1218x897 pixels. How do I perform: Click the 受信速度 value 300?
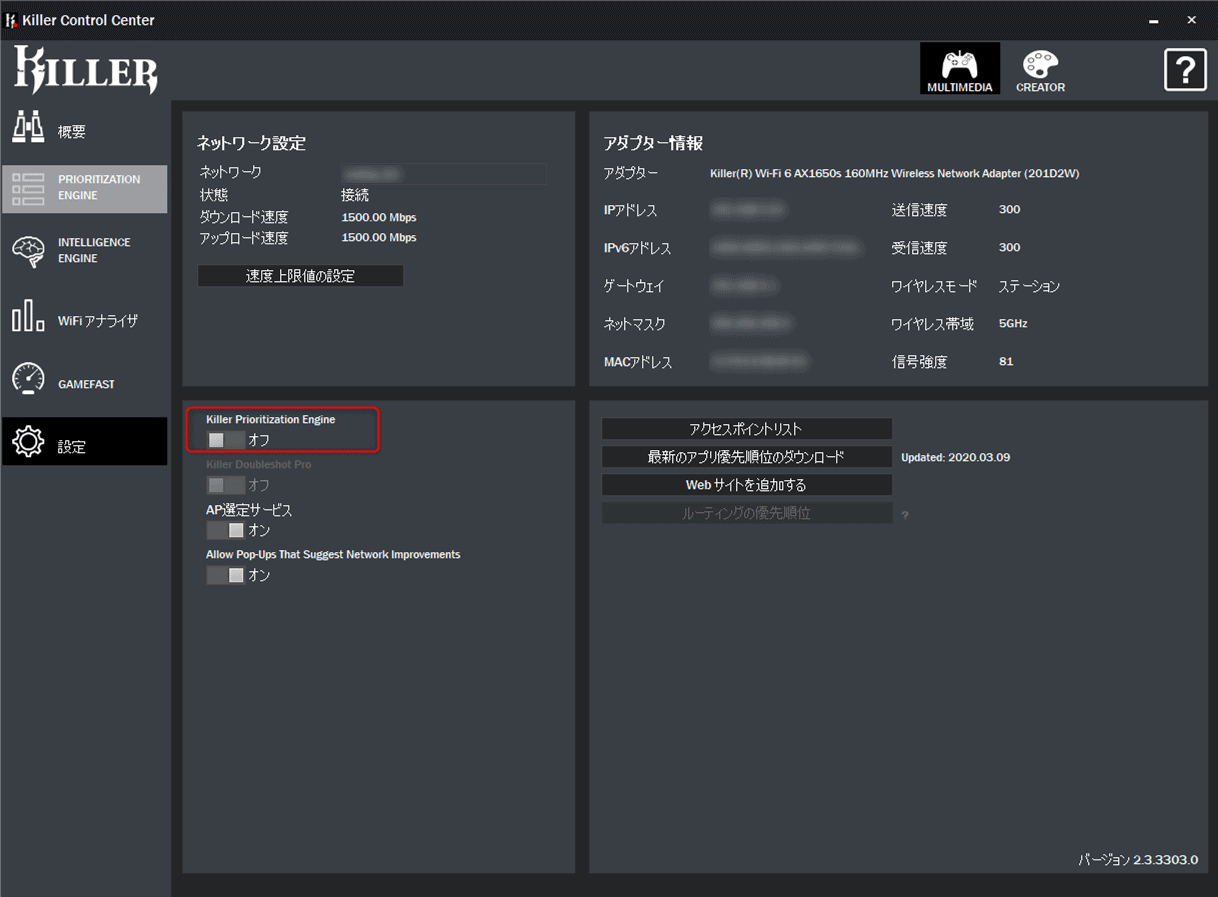coord(1009,248)
